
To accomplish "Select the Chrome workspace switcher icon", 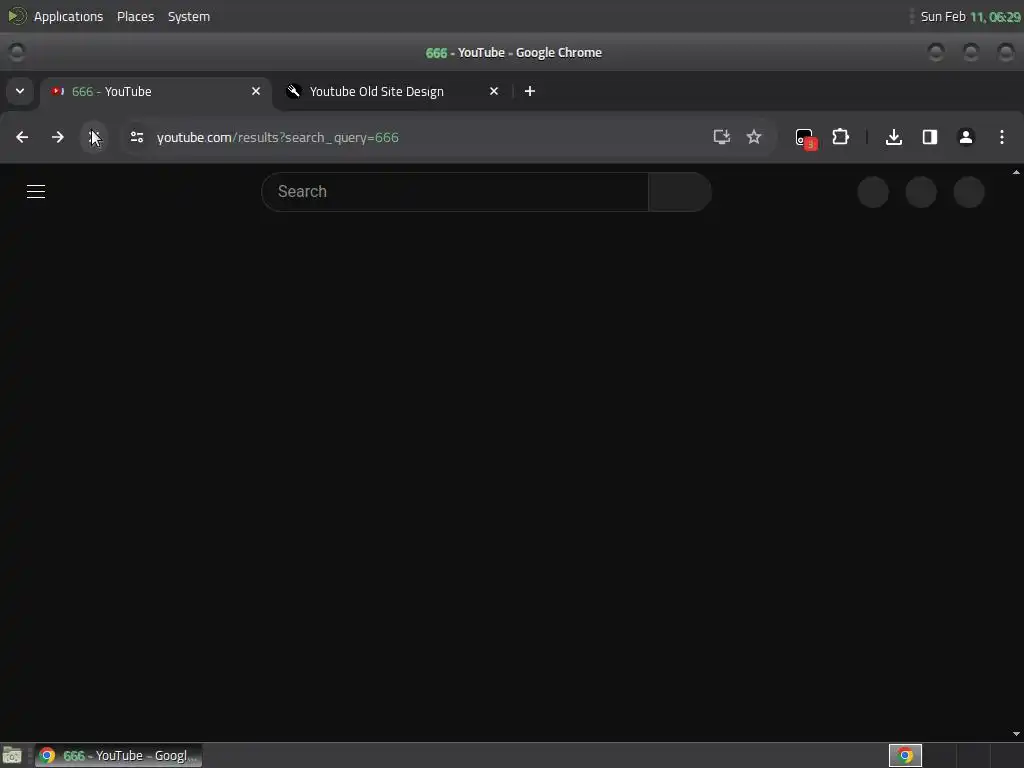I will click(x=905, y=756).
